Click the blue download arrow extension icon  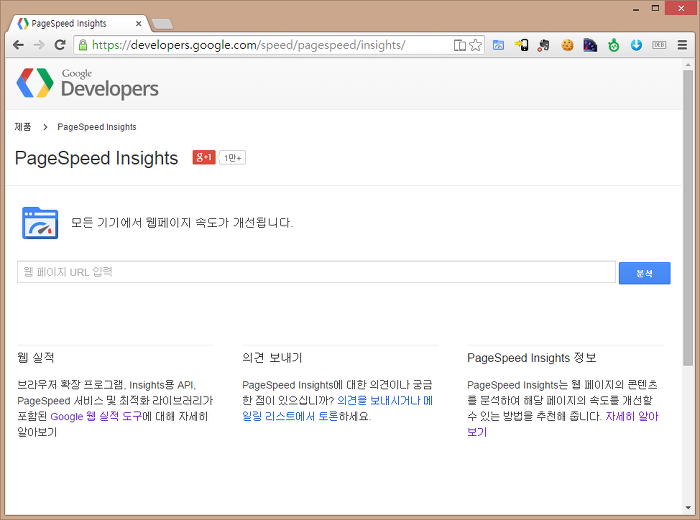636,45
